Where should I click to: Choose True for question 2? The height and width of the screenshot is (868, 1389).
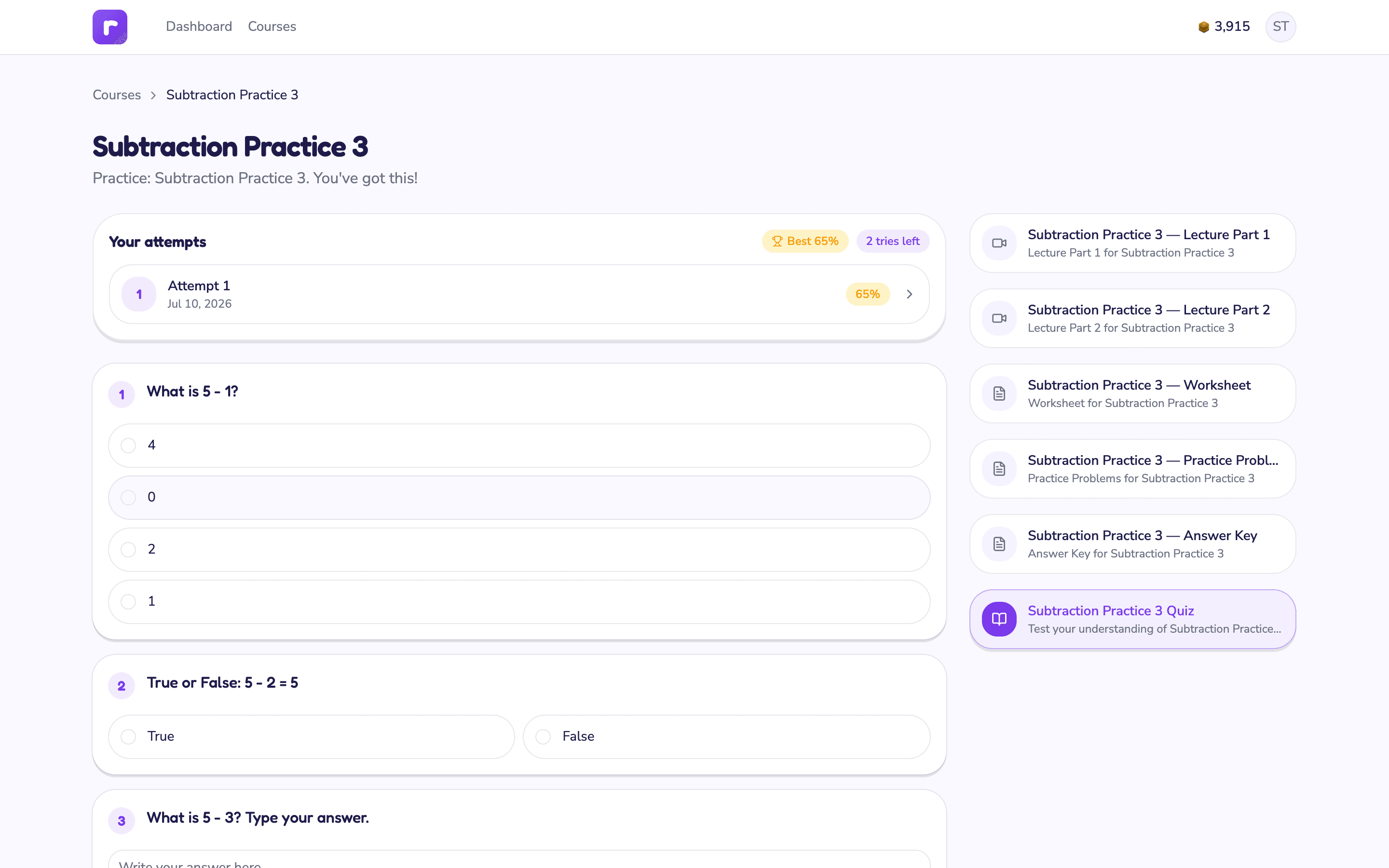[311, 736]
